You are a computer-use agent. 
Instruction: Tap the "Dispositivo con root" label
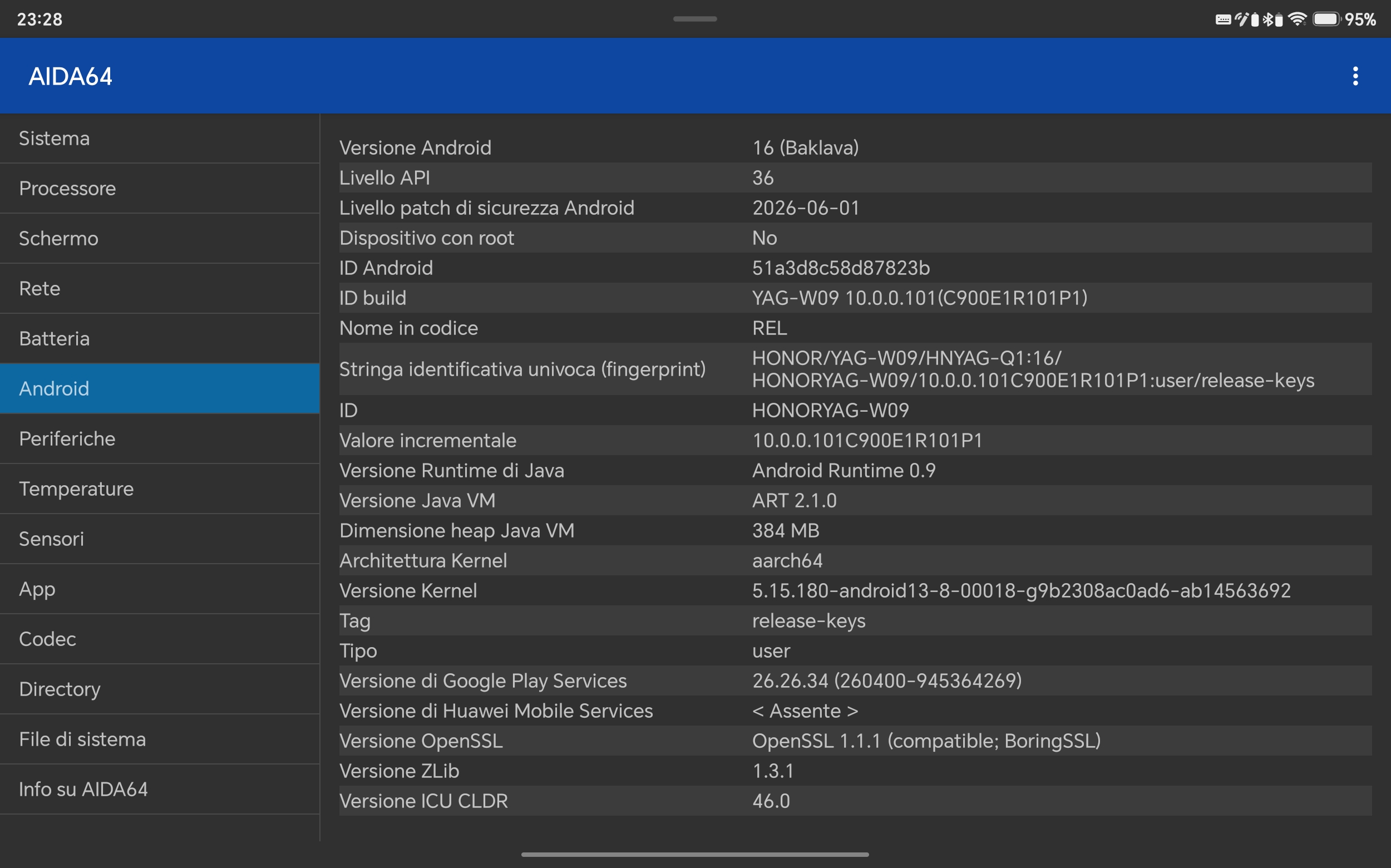coord(427,238)
